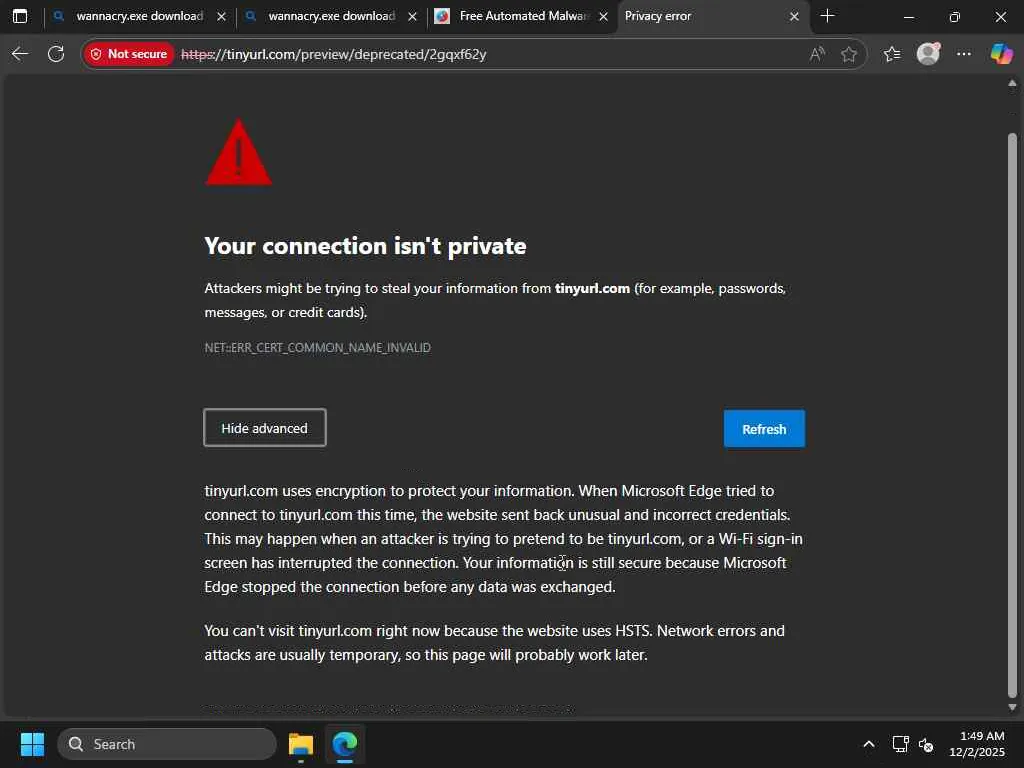Add page to favorites with star icon

click(x=848, y=54)
